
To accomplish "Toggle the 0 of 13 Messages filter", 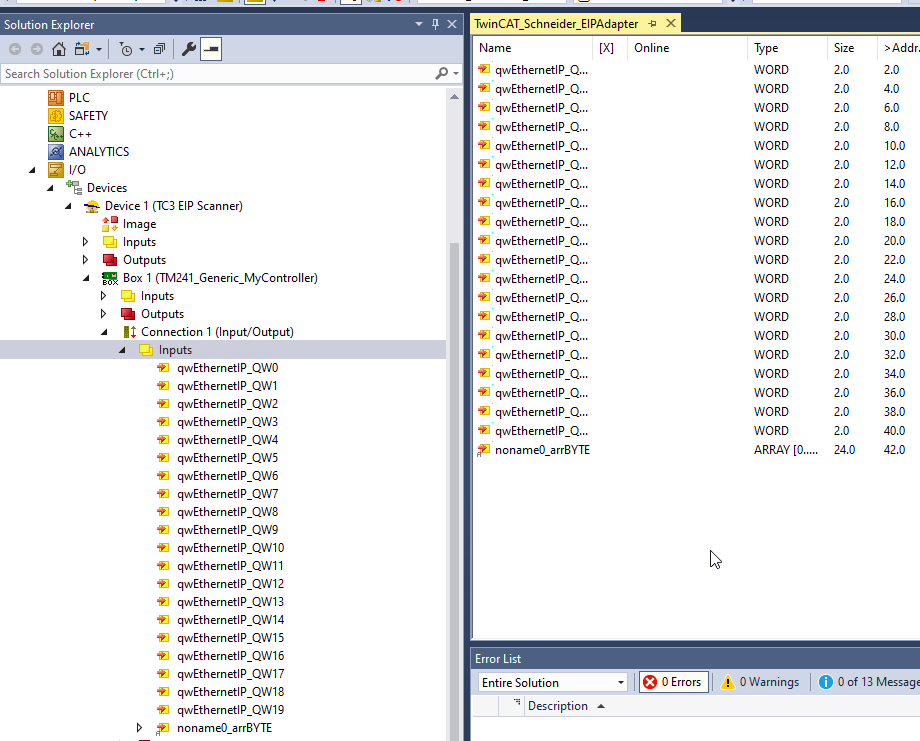I will tap(868, 682).
